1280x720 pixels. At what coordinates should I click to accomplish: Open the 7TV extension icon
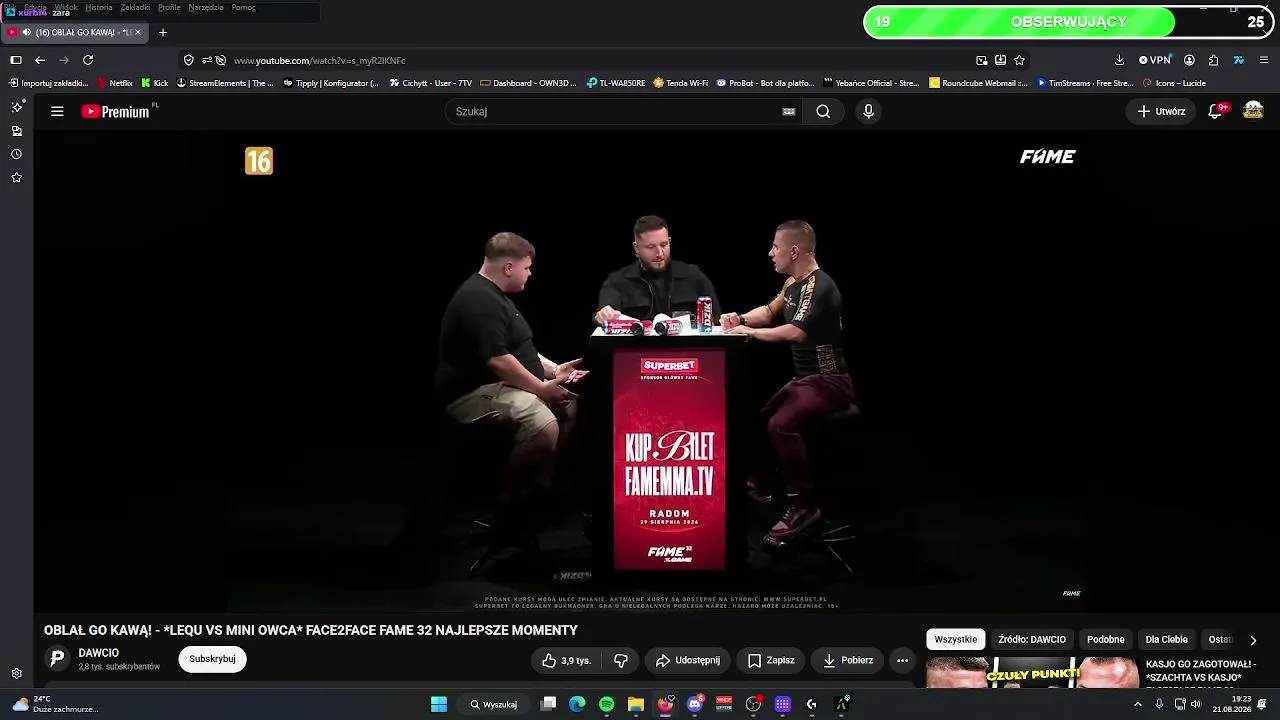(x=1238, y=60)
